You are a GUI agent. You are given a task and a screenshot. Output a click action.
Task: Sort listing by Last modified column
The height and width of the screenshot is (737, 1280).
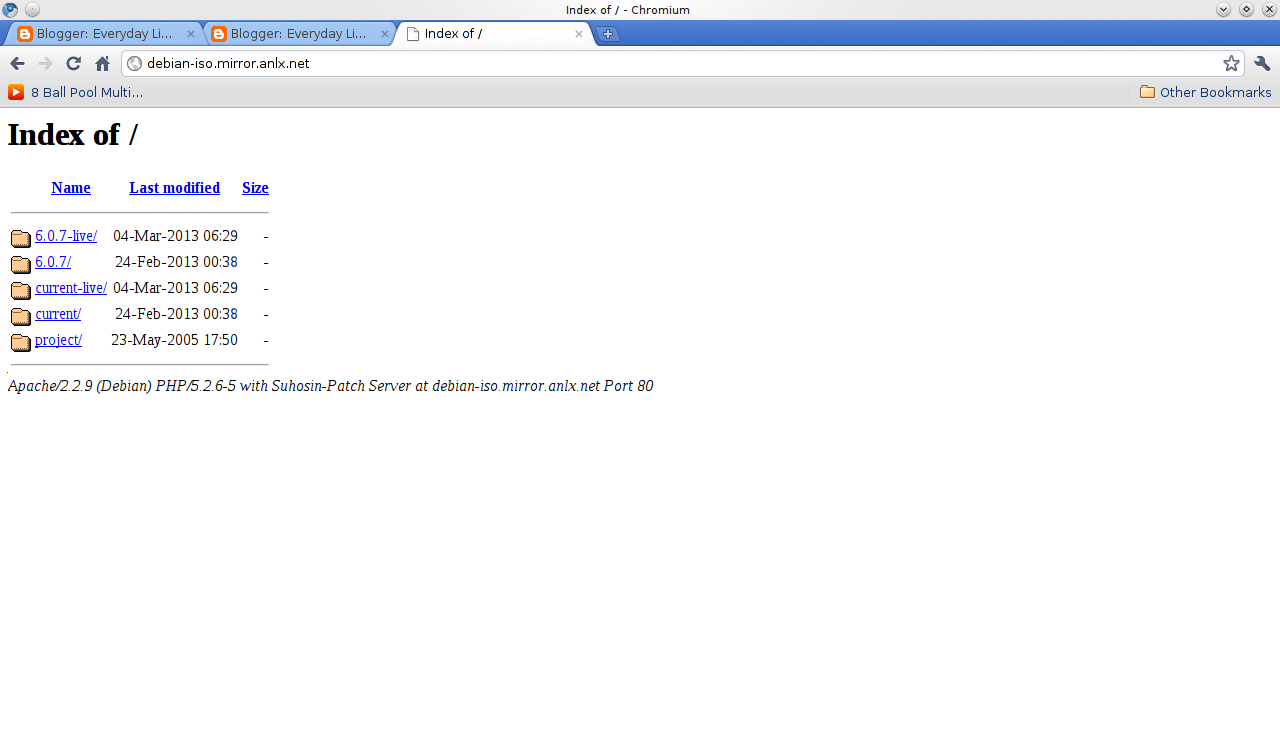tap(174, 188)
